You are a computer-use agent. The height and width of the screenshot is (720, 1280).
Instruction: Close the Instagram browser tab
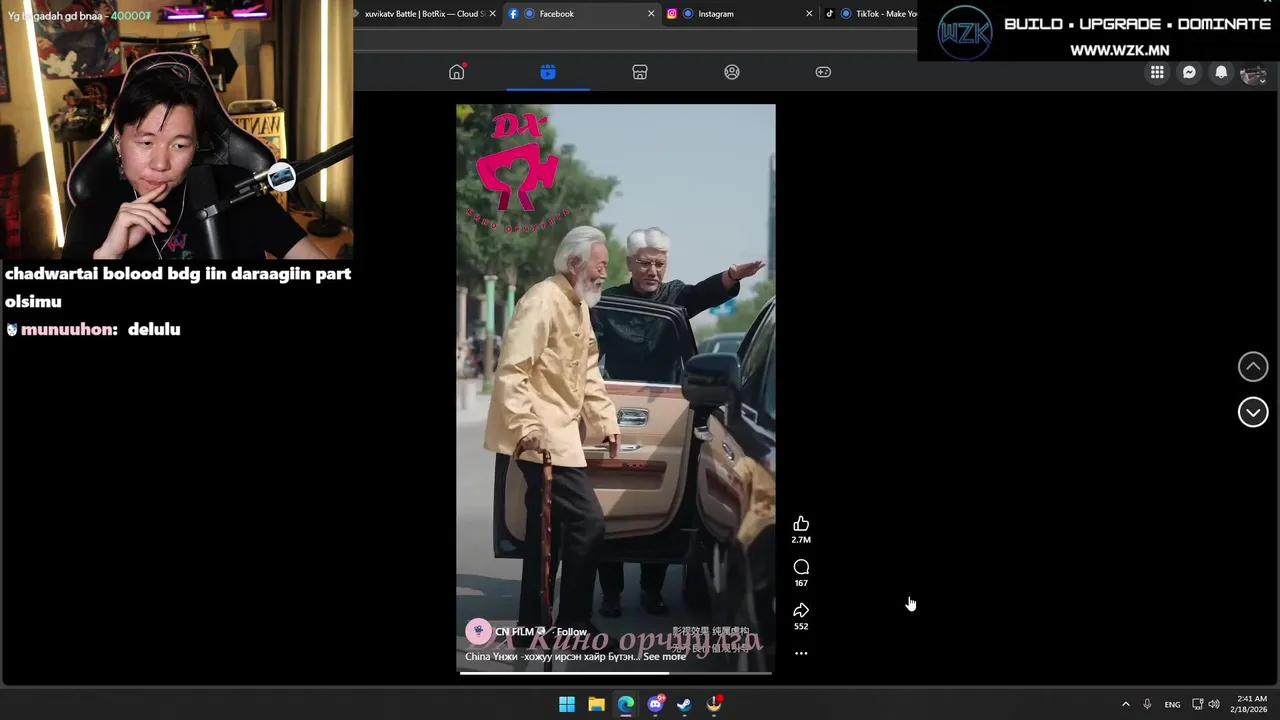[809, 14]
